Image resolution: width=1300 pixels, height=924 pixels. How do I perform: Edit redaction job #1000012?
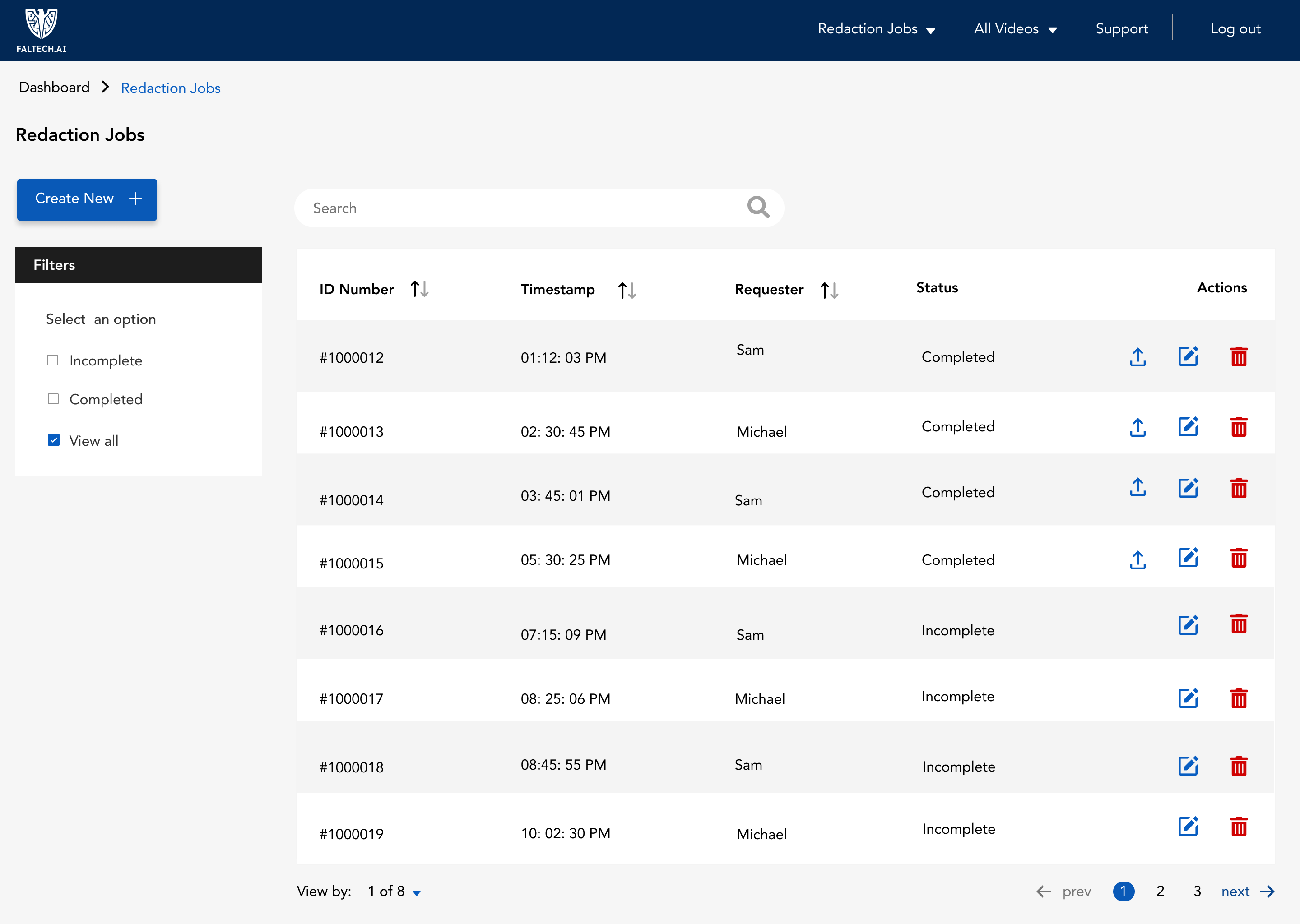[x=1188, y=356]
